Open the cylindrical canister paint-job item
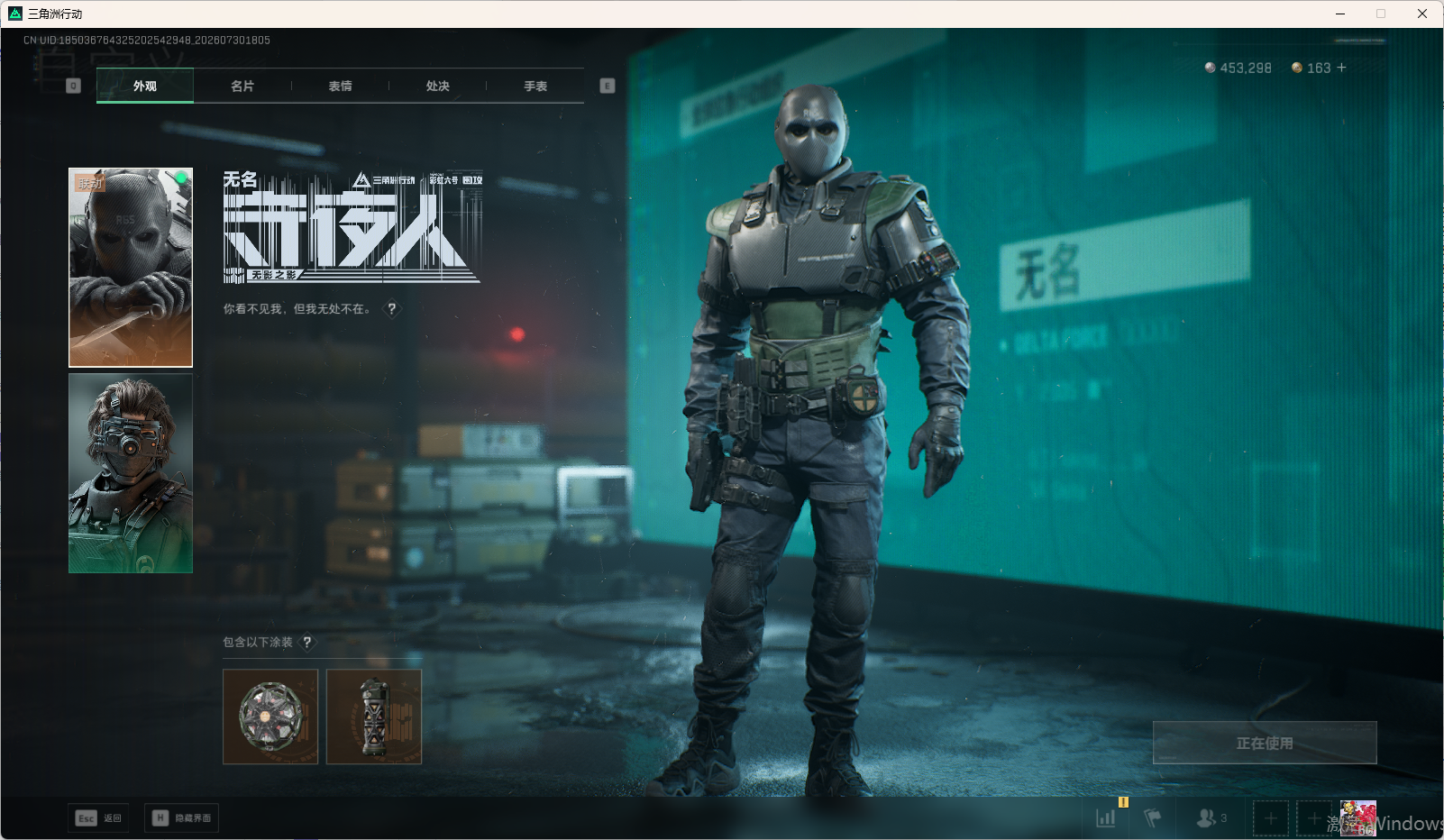The image size is (1444, 840). tap(374, 717)
